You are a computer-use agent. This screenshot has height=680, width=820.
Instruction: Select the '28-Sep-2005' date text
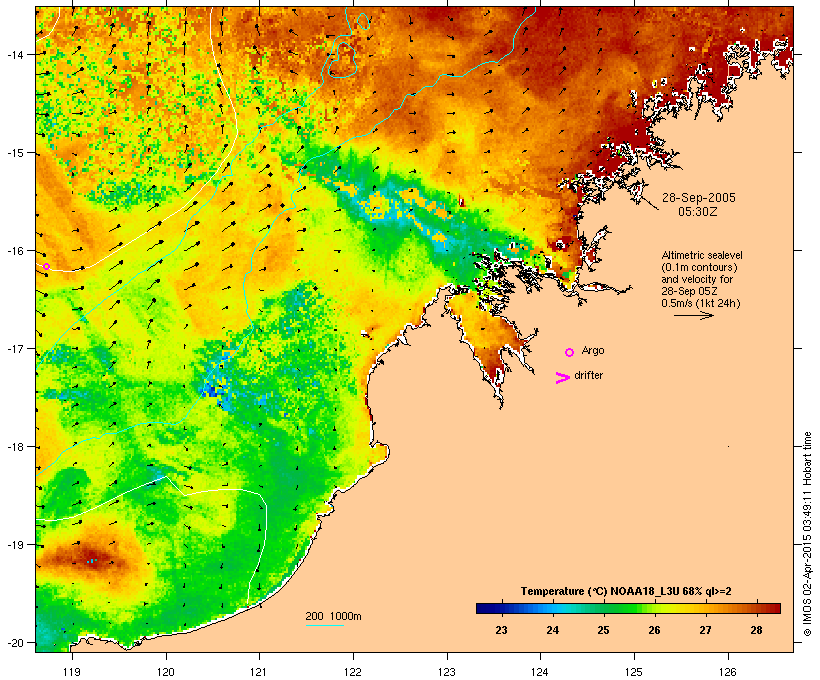pyautogui.click(x=699, y=198)
